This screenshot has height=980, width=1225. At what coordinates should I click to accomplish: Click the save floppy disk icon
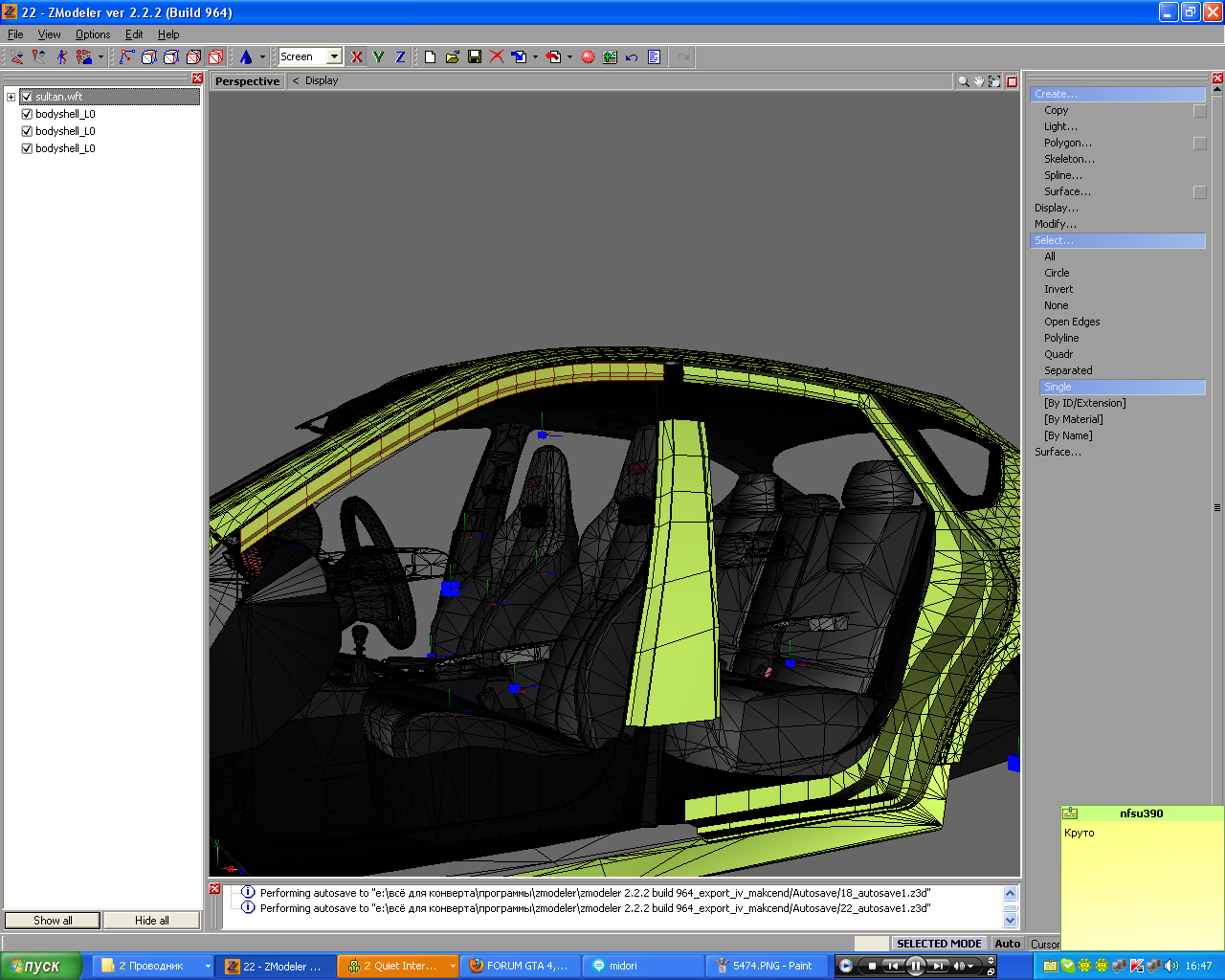(x=475, y=57)
